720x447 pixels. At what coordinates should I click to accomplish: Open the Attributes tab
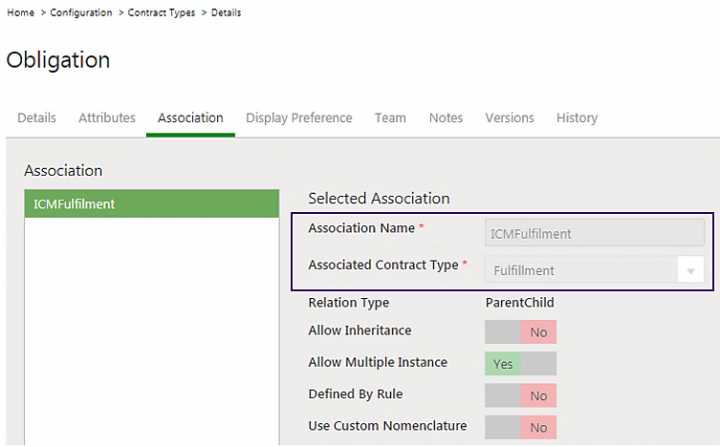(107, 118)
